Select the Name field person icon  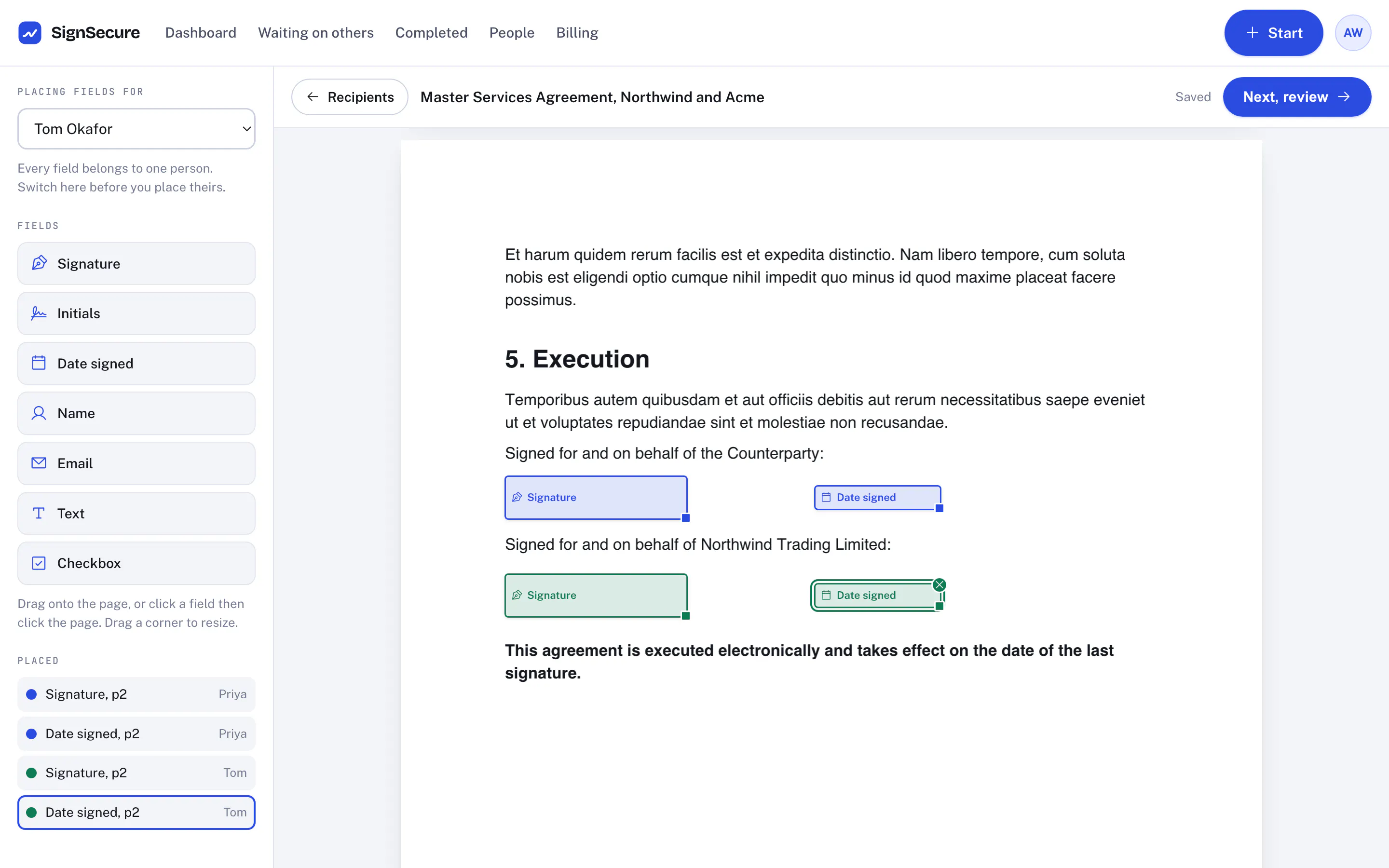coord(39,413)
